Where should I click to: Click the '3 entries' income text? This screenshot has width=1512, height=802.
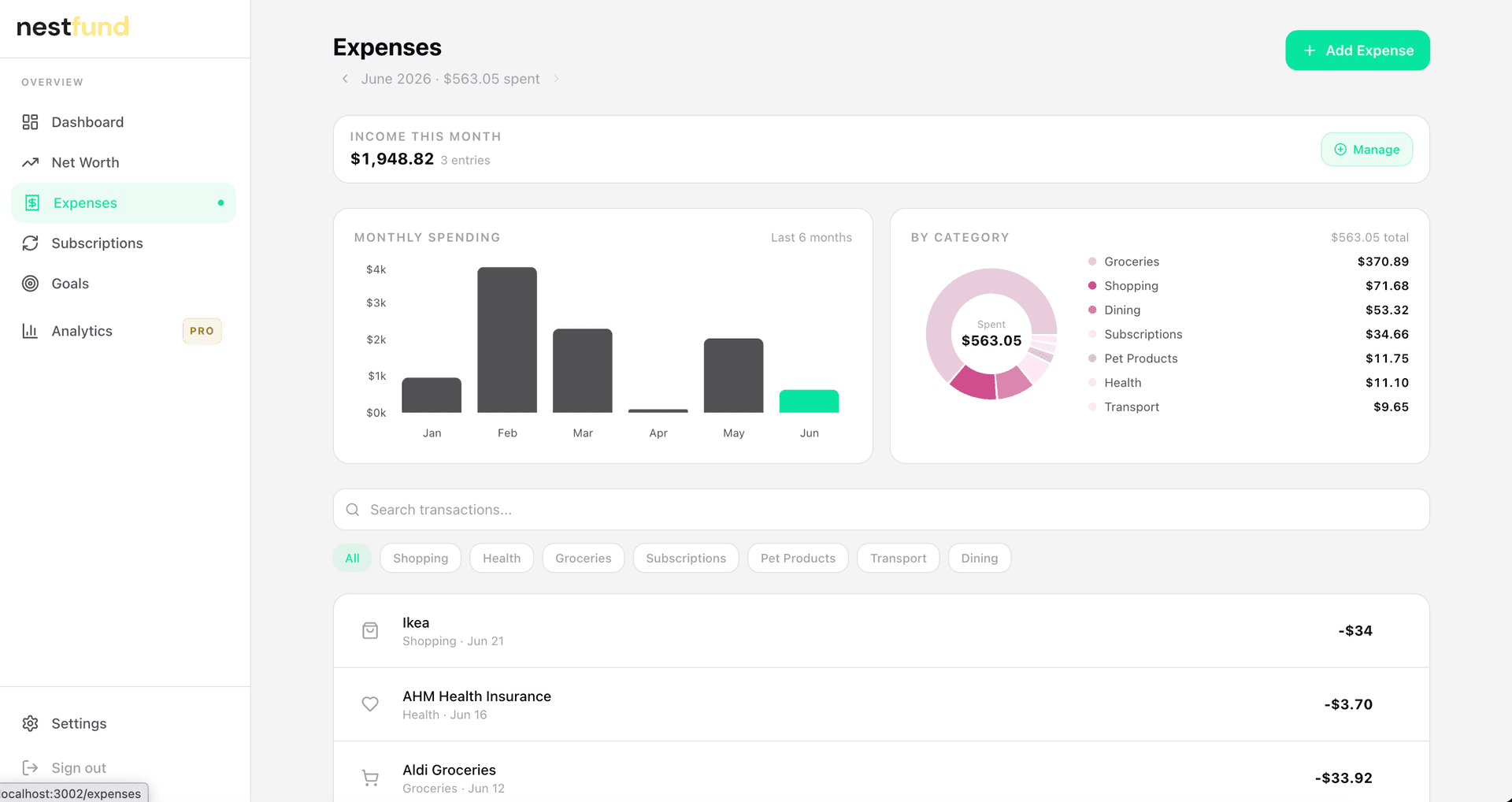pos(465,160)
